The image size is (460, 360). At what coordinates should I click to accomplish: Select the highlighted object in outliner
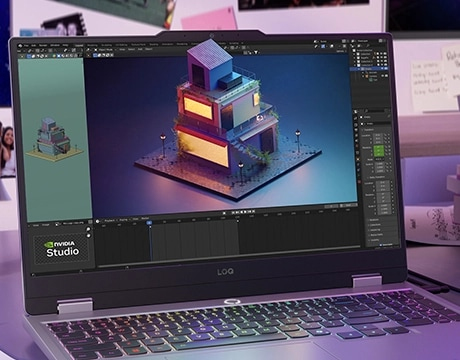tap(370, 68)
